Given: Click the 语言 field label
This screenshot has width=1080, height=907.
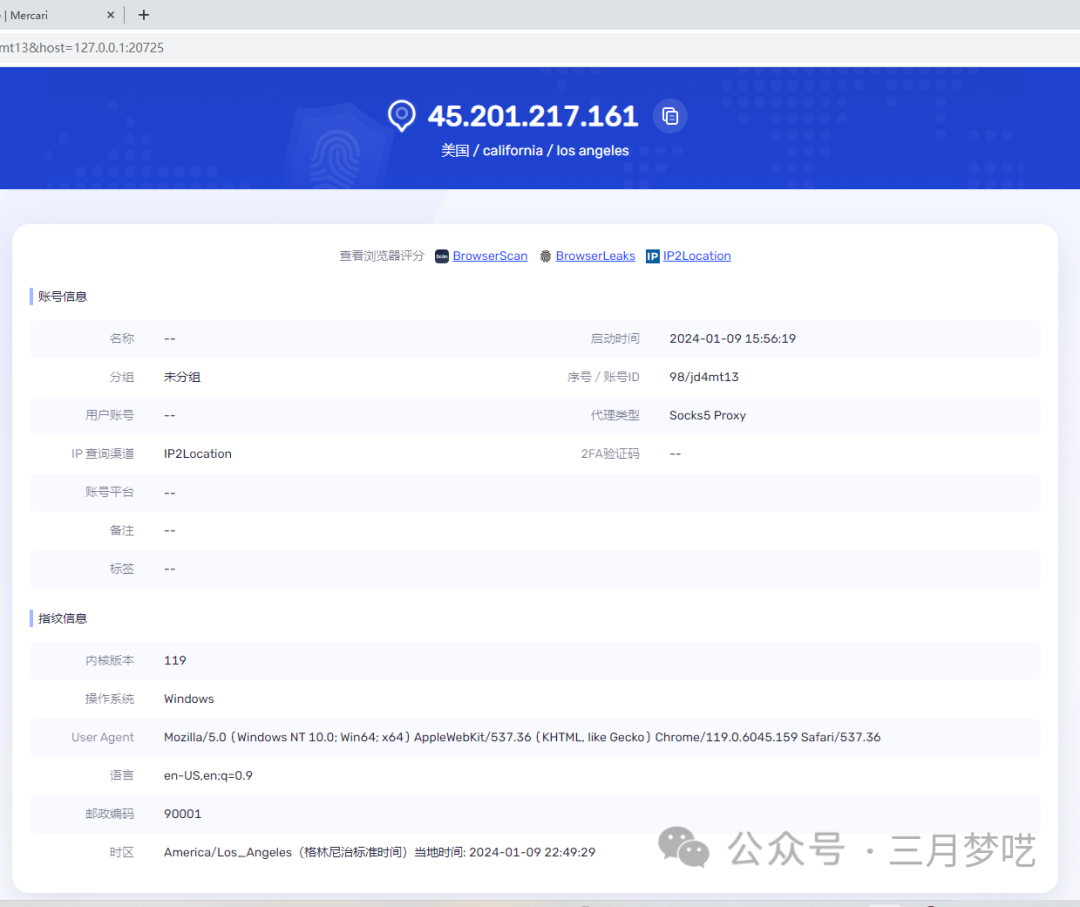Looking at the screenshot, I should point(122,775).
